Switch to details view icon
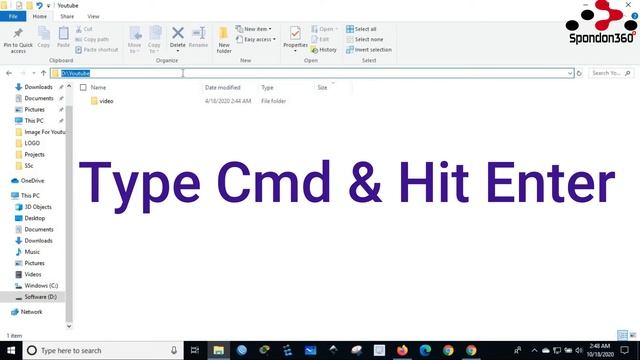The height and width of the screenshot is (360, 640). pyautogui.click(x=622, y=335)
